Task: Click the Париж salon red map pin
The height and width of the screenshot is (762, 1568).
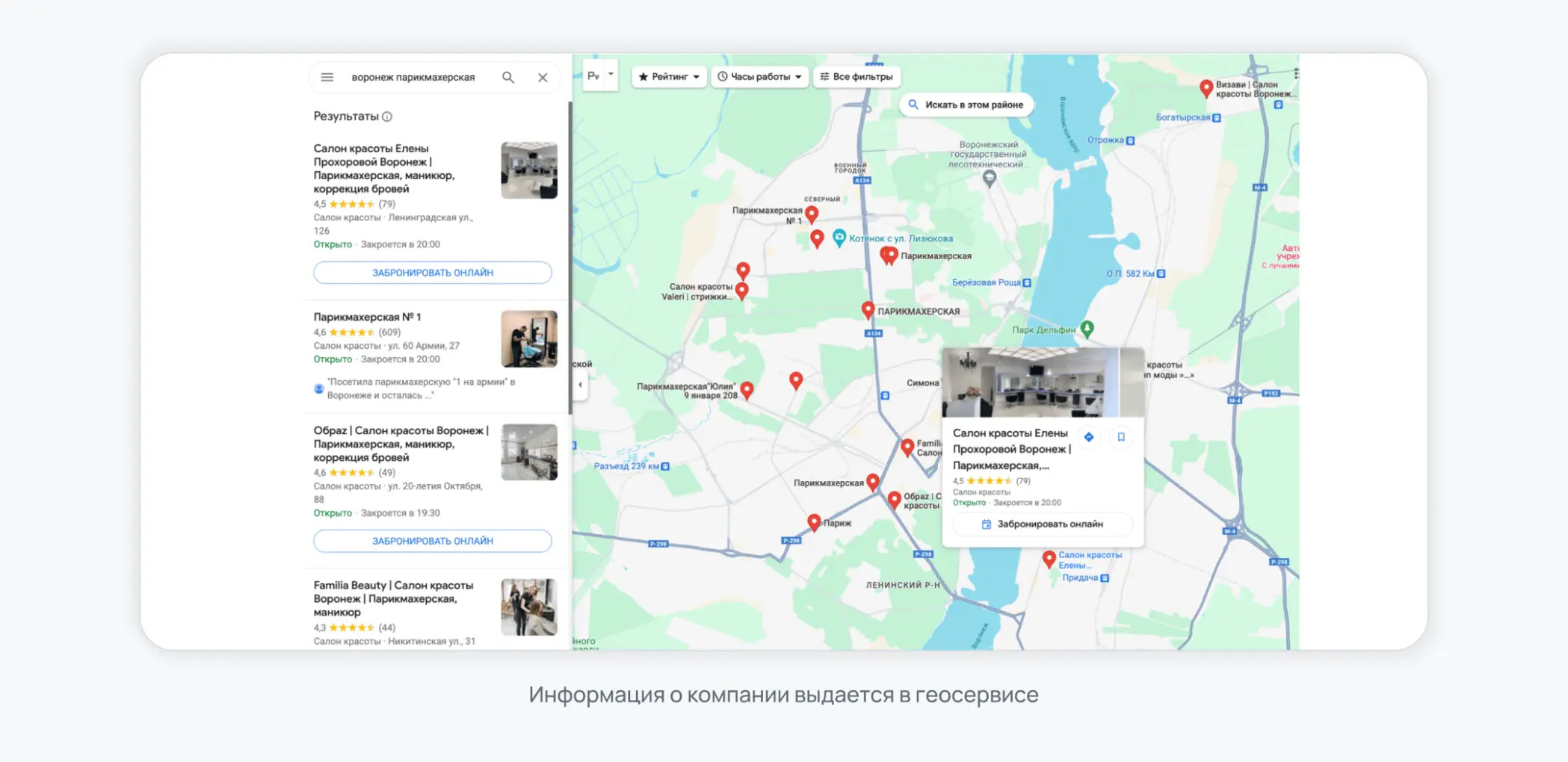Action: 814,522
